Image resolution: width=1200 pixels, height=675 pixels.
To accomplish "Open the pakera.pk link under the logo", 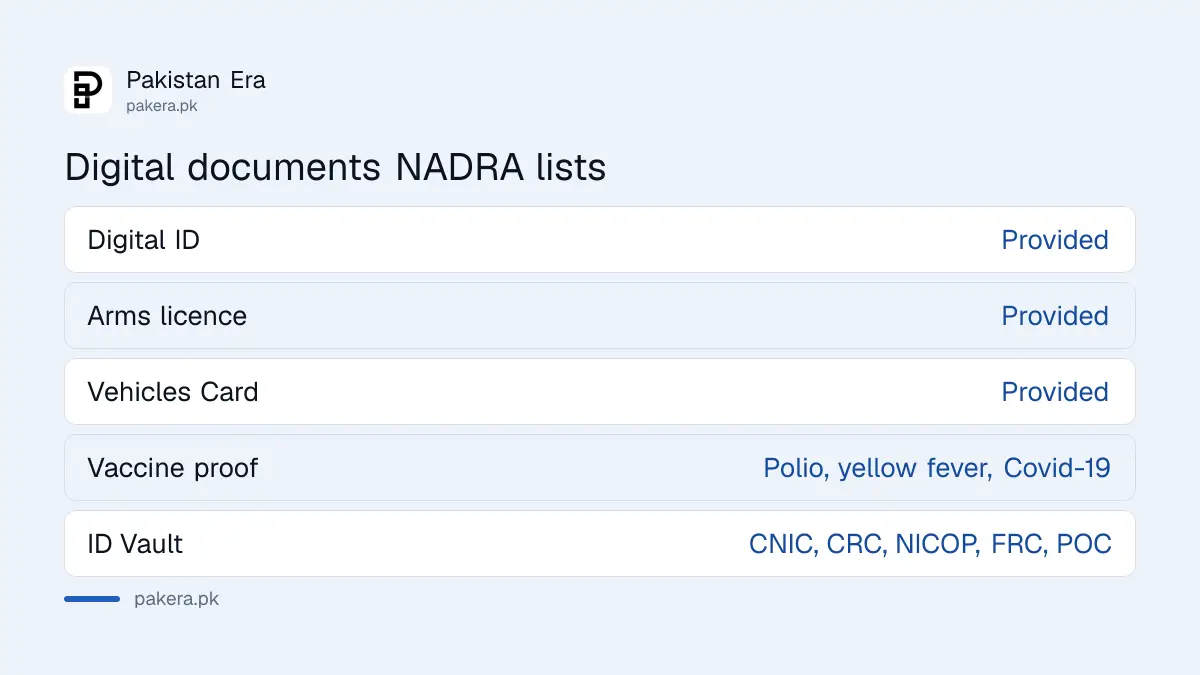I will (x=162, y=106).
